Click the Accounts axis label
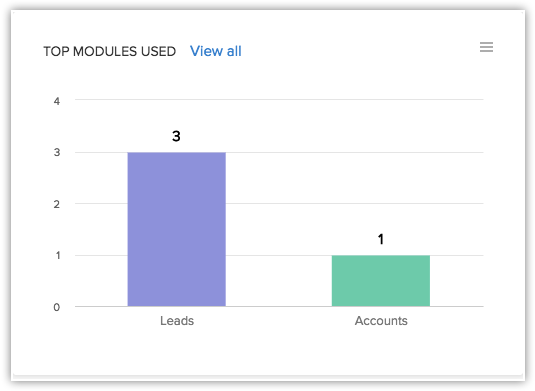 click(381, 321)
